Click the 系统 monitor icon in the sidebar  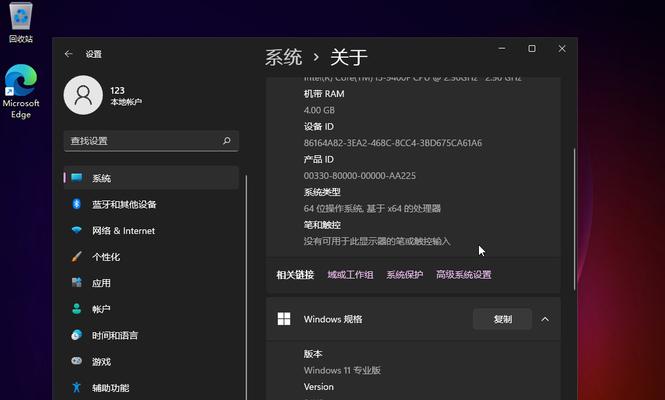(x=77, y=178)
